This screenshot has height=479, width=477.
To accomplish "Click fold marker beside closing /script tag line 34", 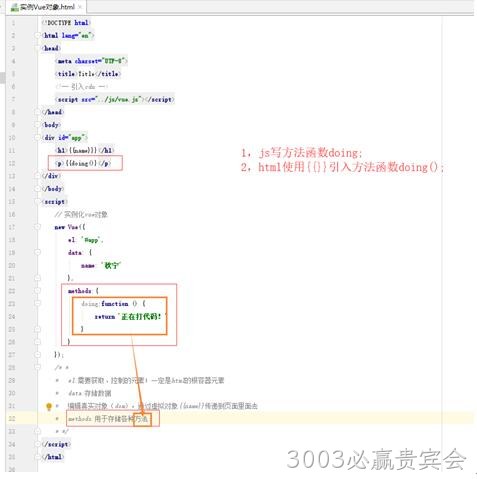I will click(38, 444).
